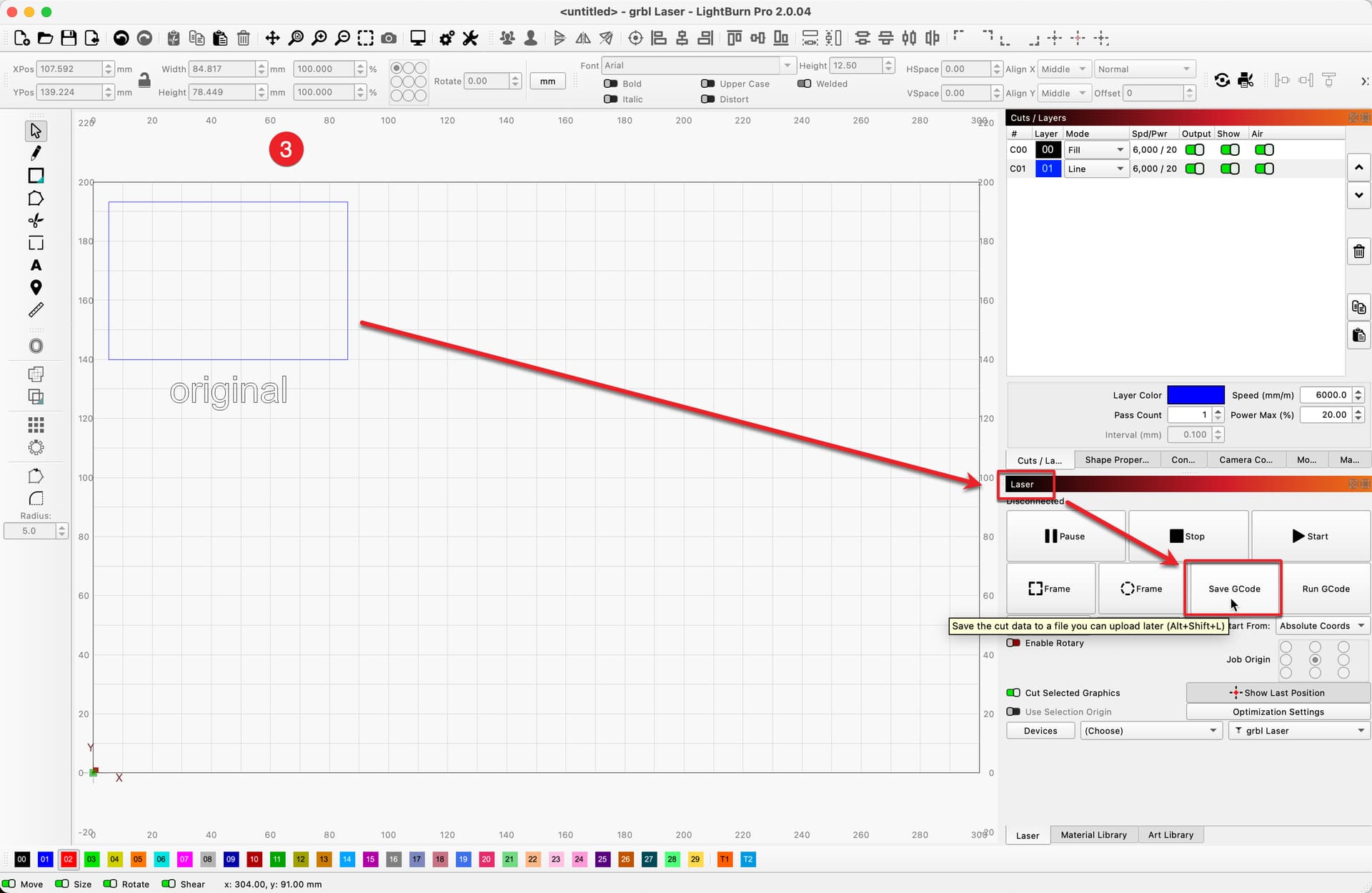Select the Zoom In tool

coord(319,38)
